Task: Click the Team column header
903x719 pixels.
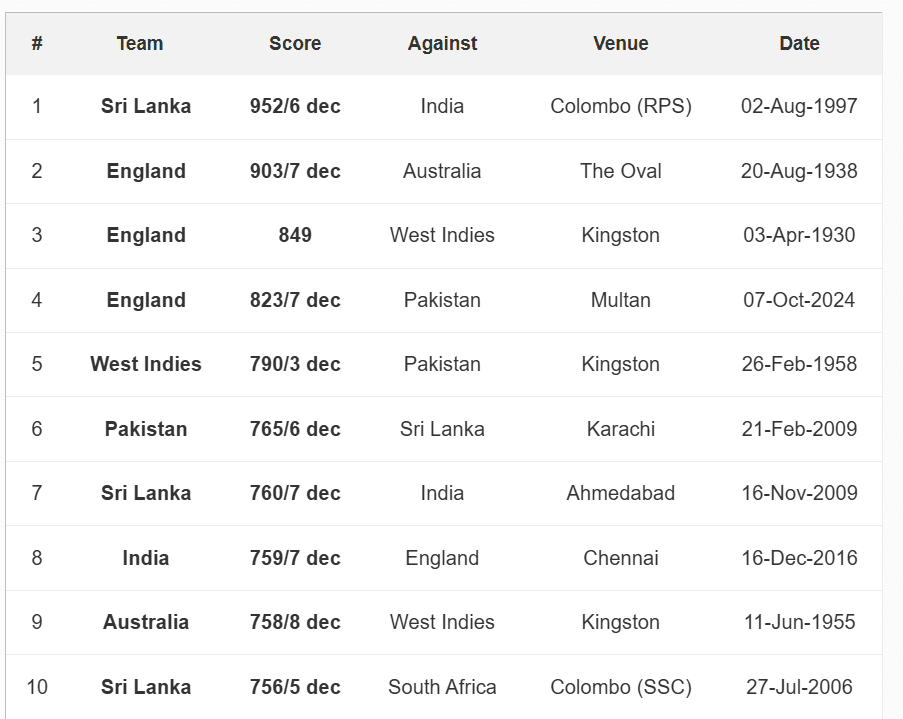Action: coord(140,43)
